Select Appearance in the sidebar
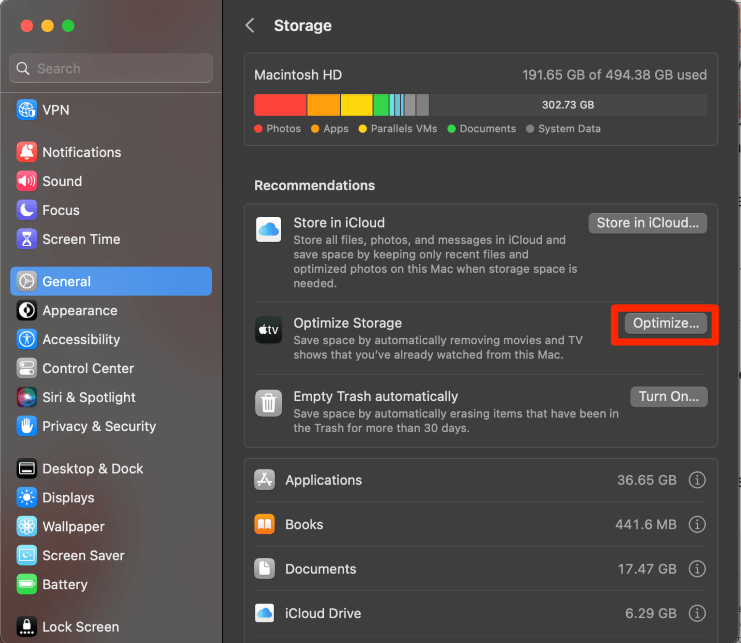 pos(79,311)
